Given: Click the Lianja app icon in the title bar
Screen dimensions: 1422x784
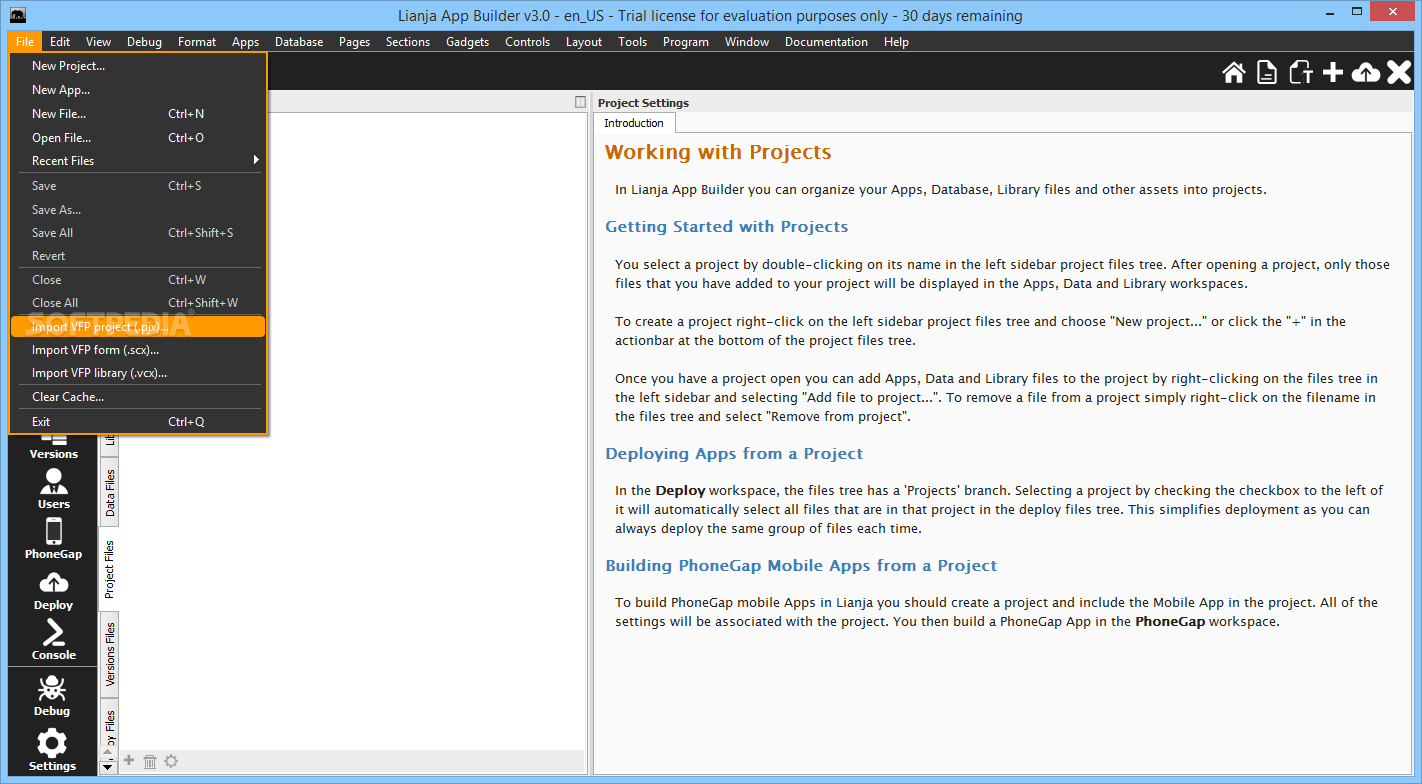Looking at the screenshot, I should pos(18,15).
